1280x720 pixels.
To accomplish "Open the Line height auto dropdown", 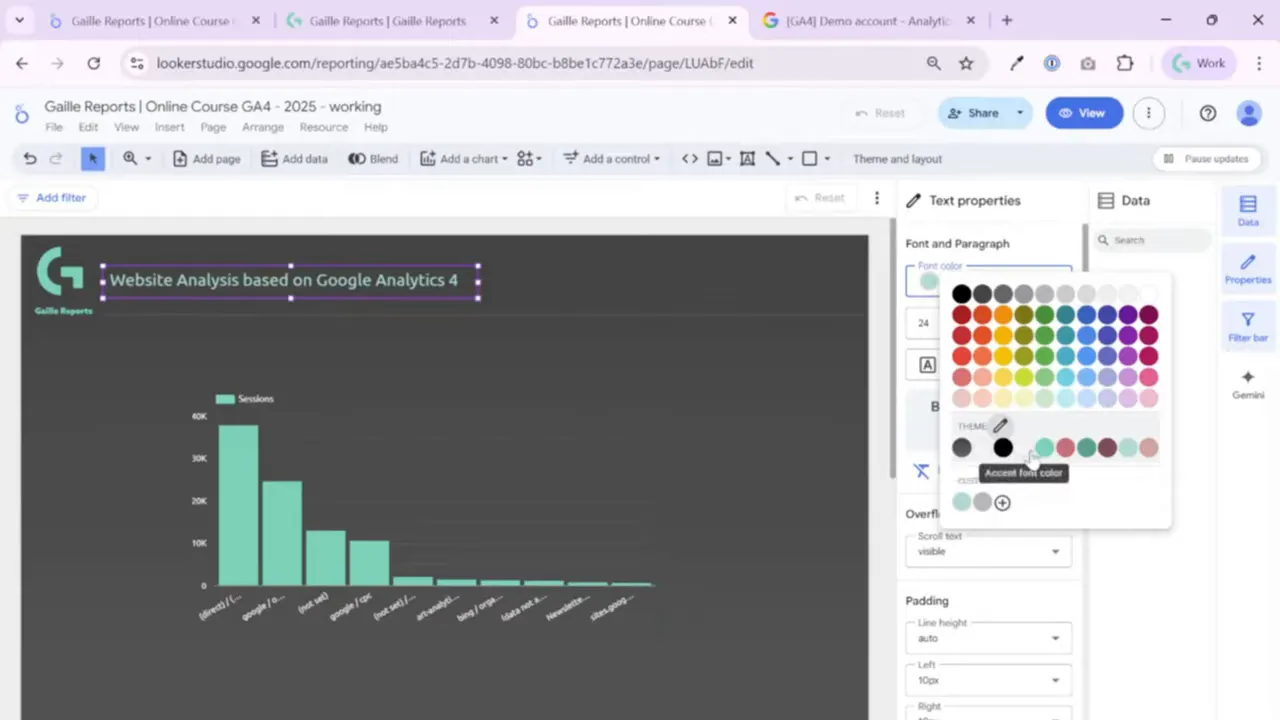I will (x=988, y=638).
